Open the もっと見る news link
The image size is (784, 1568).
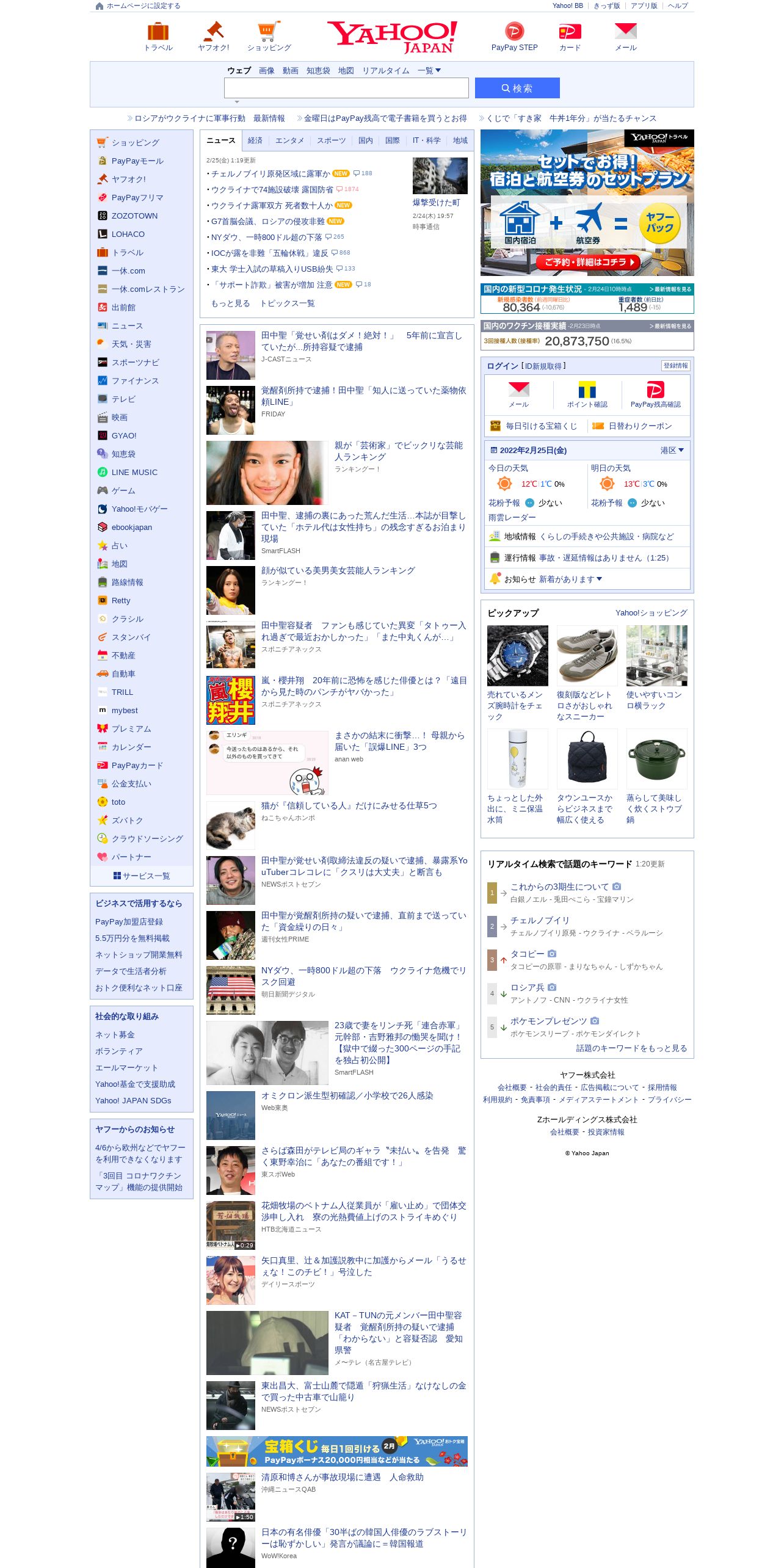pyautogui.click(x=230, y=303)
